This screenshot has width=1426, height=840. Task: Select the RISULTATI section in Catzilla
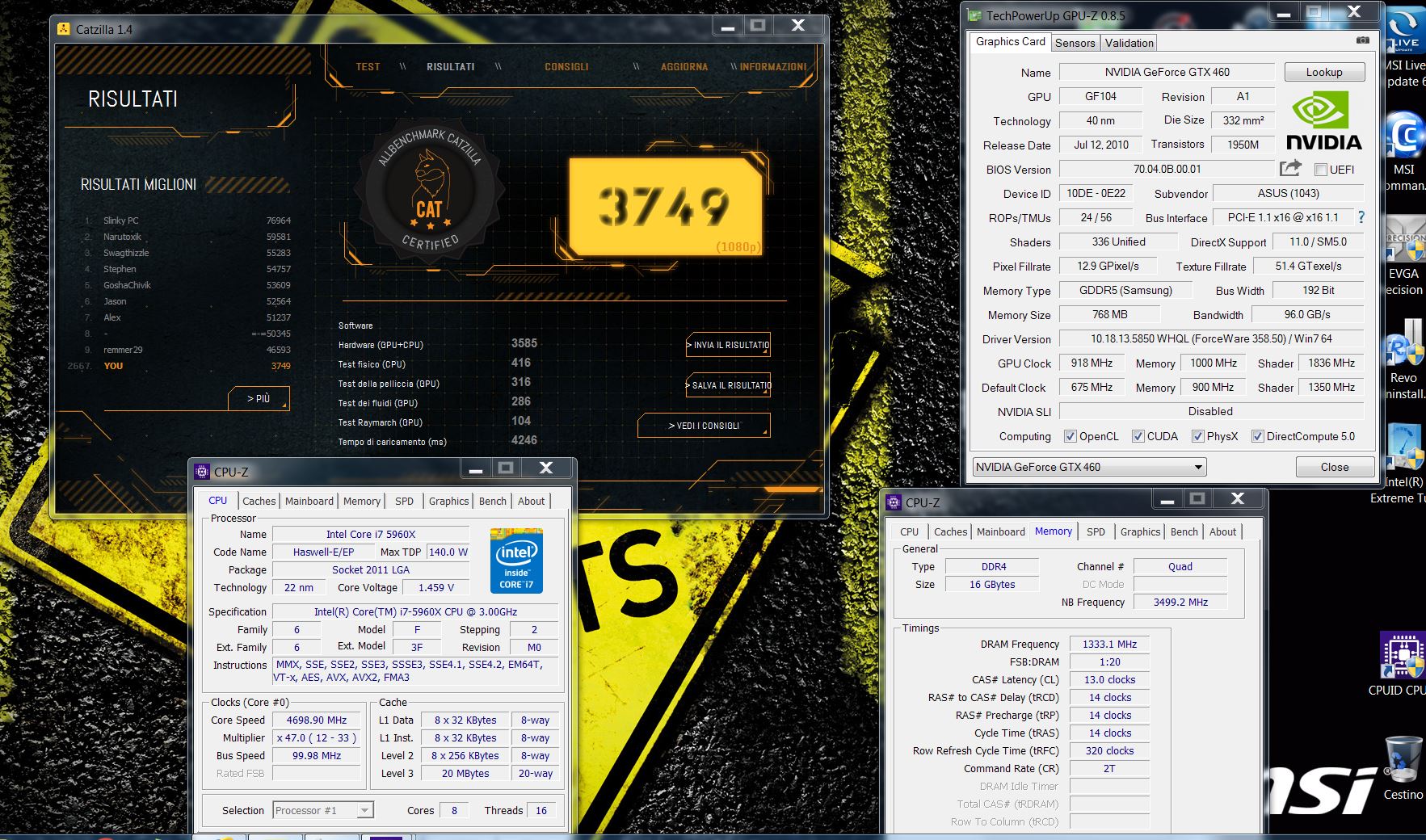click(x=450, y=67)
